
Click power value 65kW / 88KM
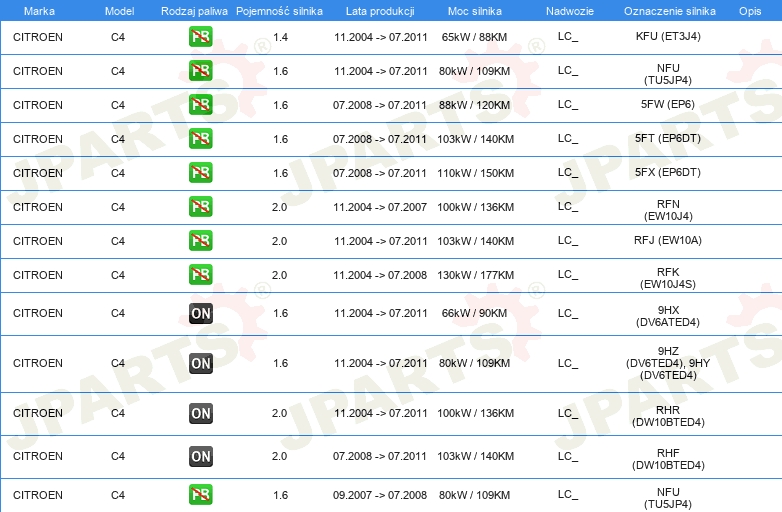[474, 37]
